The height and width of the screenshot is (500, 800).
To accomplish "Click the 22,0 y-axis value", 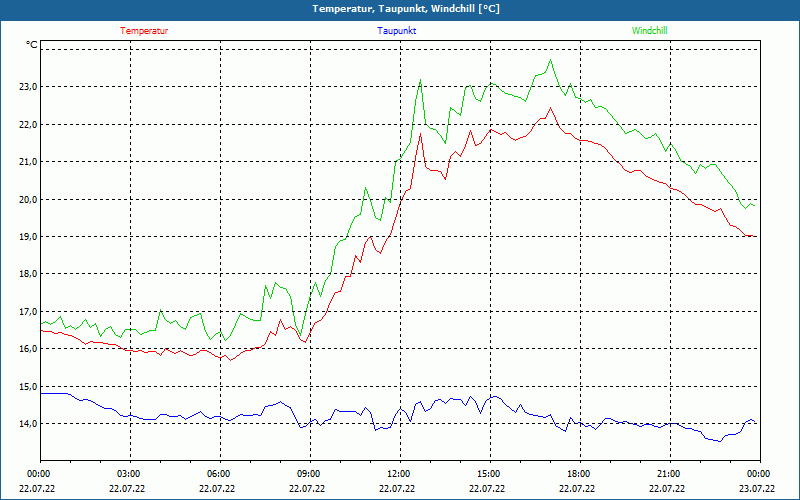I will pos(27,124).
